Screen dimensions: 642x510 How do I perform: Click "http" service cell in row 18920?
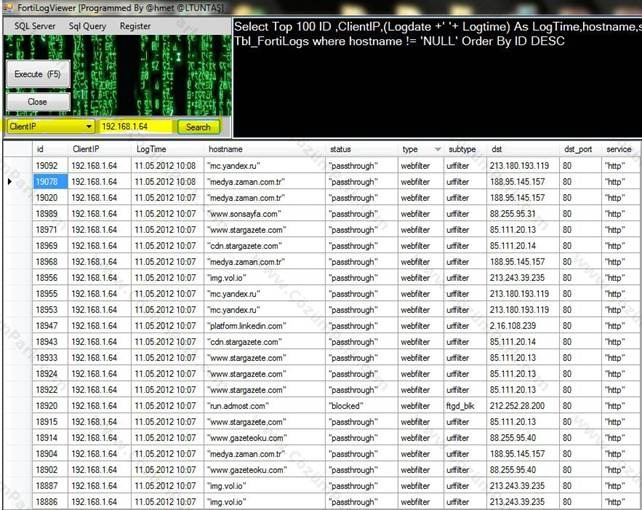[x=621, y=406]
